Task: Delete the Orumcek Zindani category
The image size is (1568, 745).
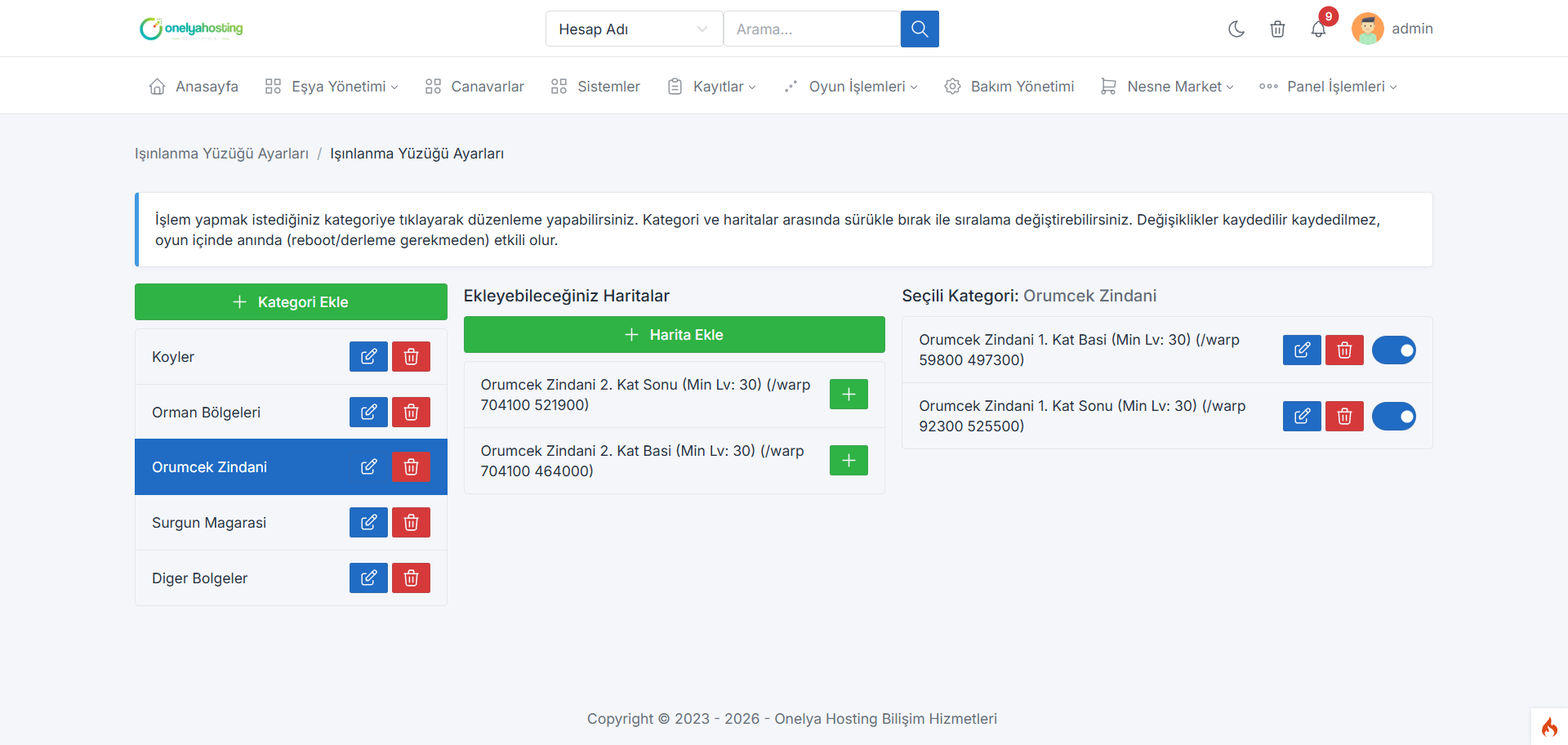Action: pos(411,466)
